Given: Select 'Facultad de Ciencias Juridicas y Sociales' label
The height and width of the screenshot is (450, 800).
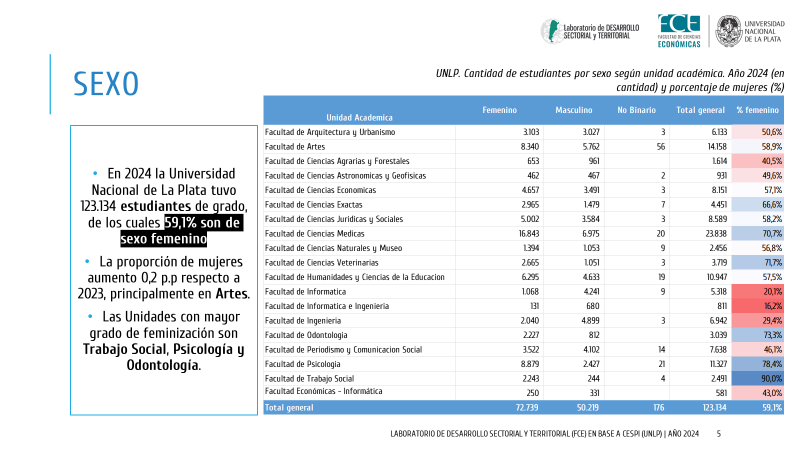Looking at the screenshot, I should (334, 219).
